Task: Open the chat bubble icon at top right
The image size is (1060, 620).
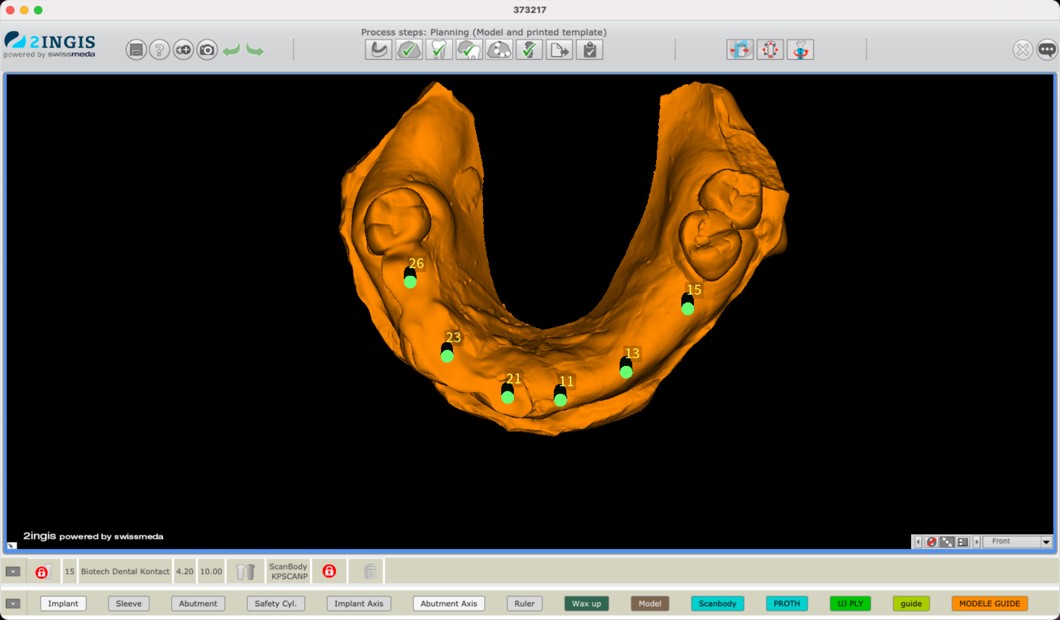Action: tap(1046, 50)
